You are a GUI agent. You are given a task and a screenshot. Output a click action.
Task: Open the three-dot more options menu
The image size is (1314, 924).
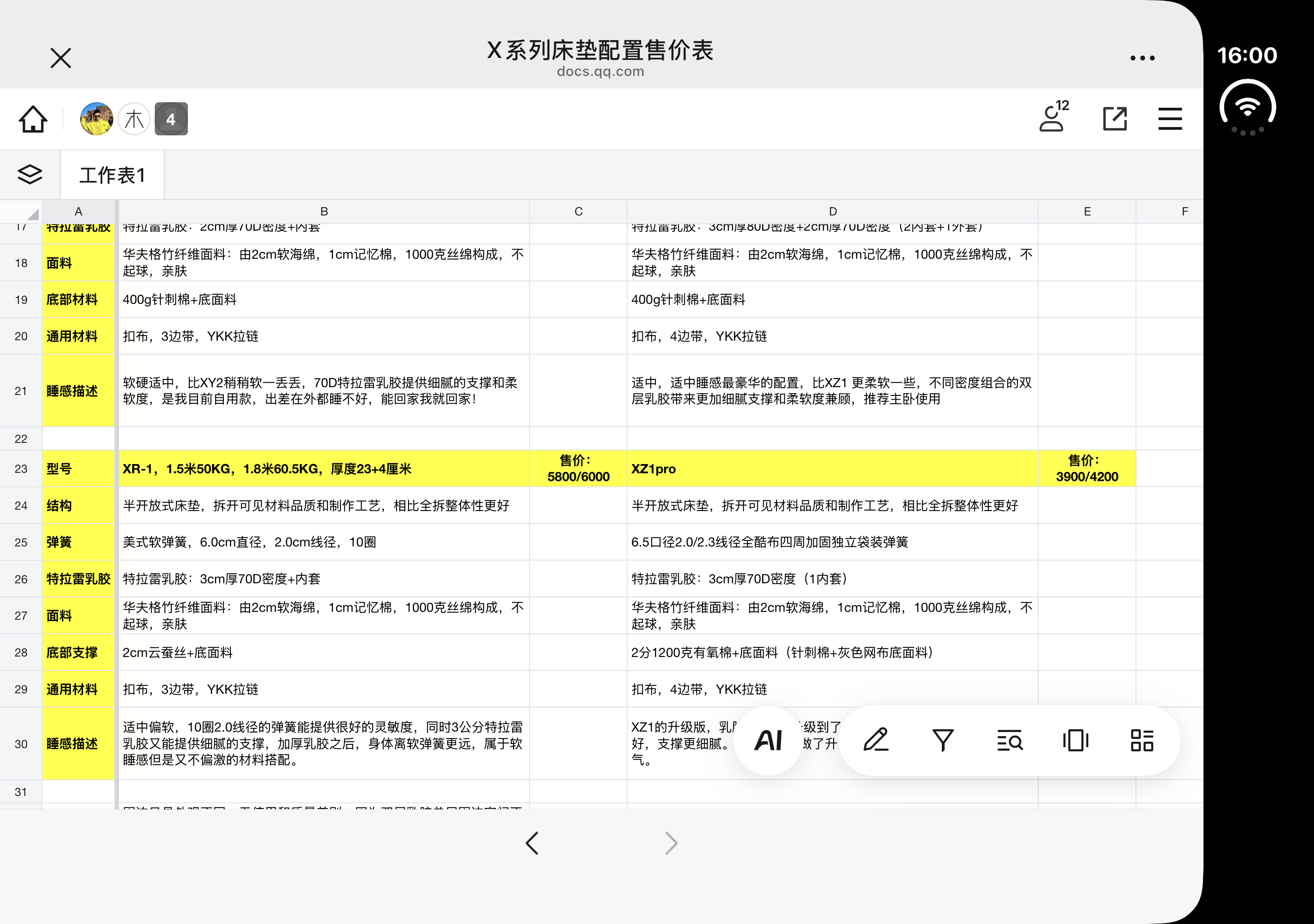pyautogui.click(x=1142, y=58)
